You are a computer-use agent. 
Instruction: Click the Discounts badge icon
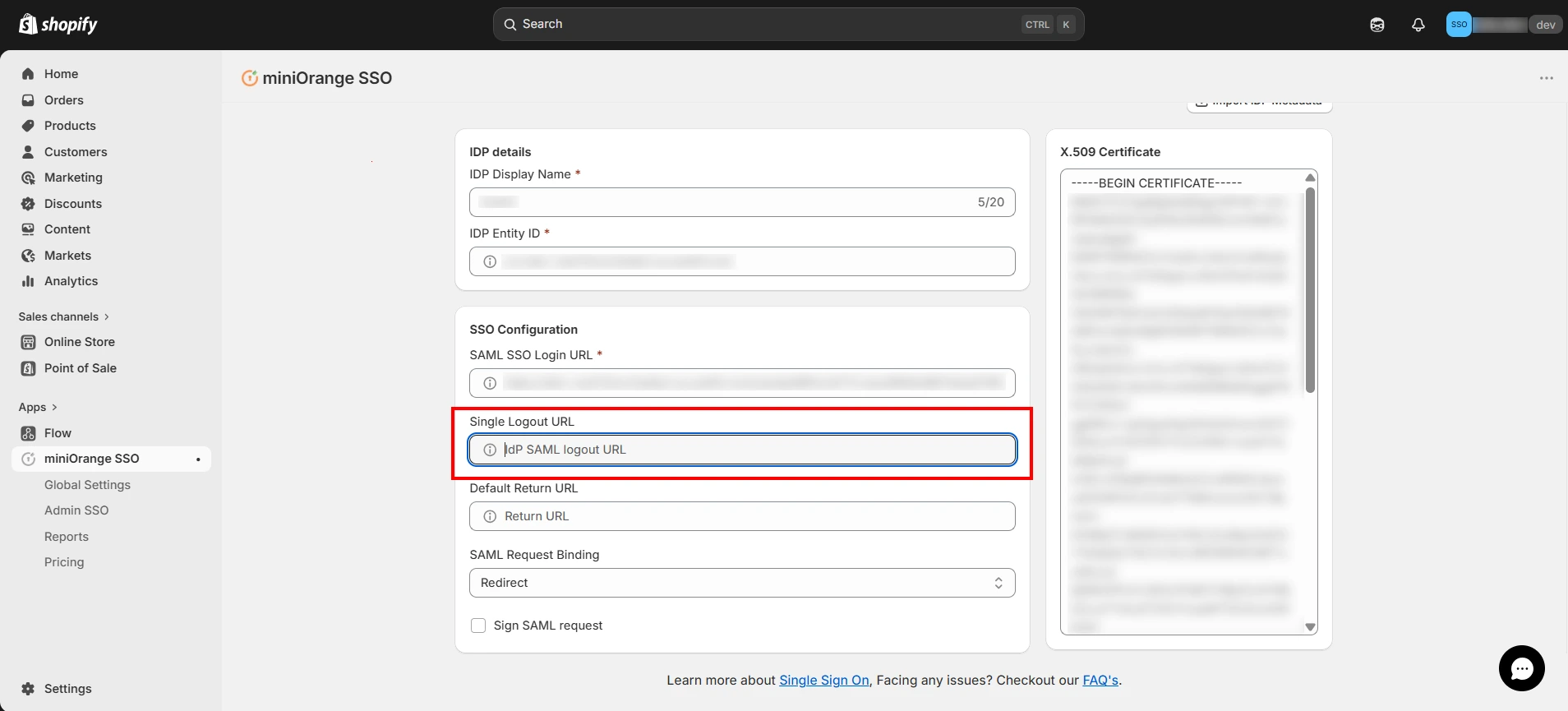click(28, 204)
